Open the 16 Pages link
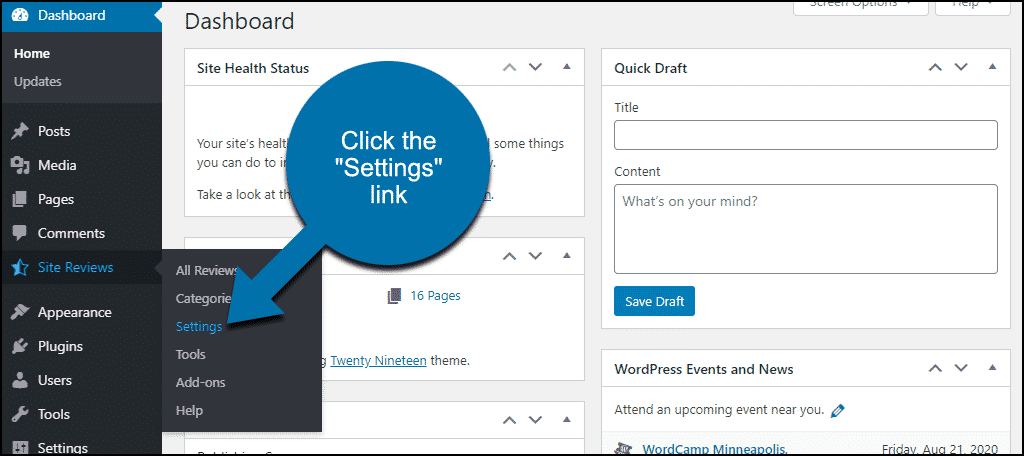The image size is (1024, 456). coord(435,296)
